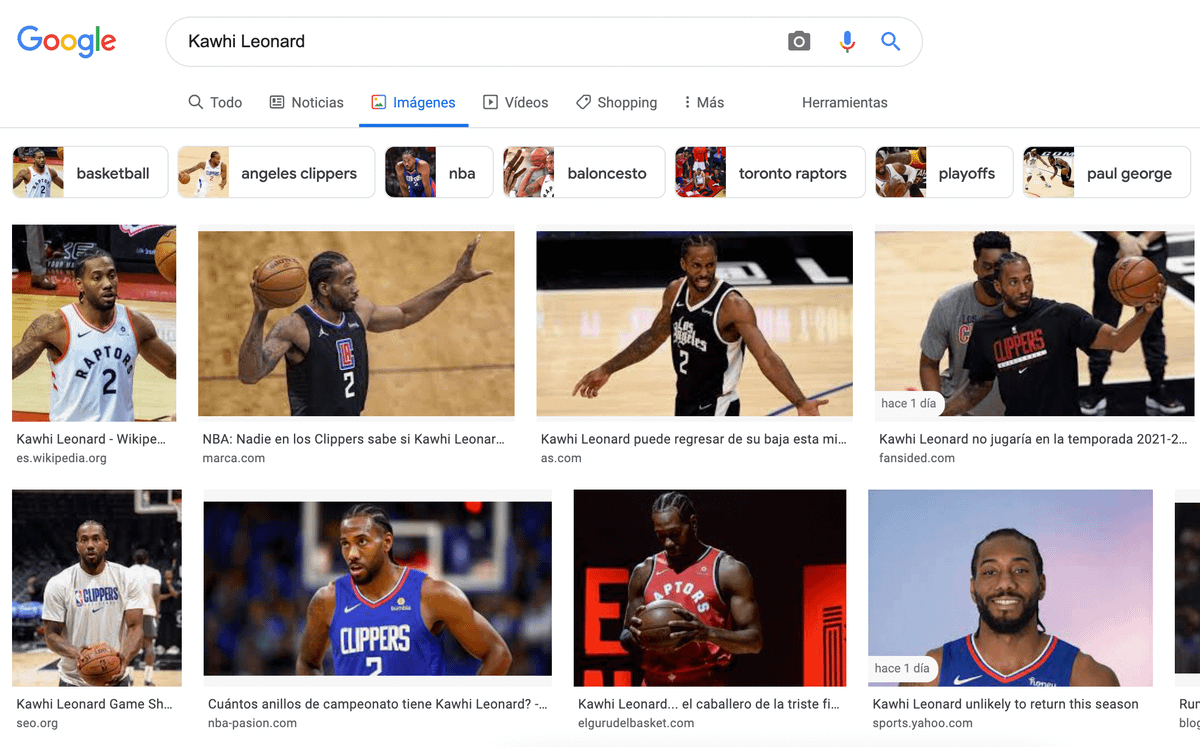1200x747 pixels.
Task: Open the Noticias tab
Action: [x=306, y=102]
